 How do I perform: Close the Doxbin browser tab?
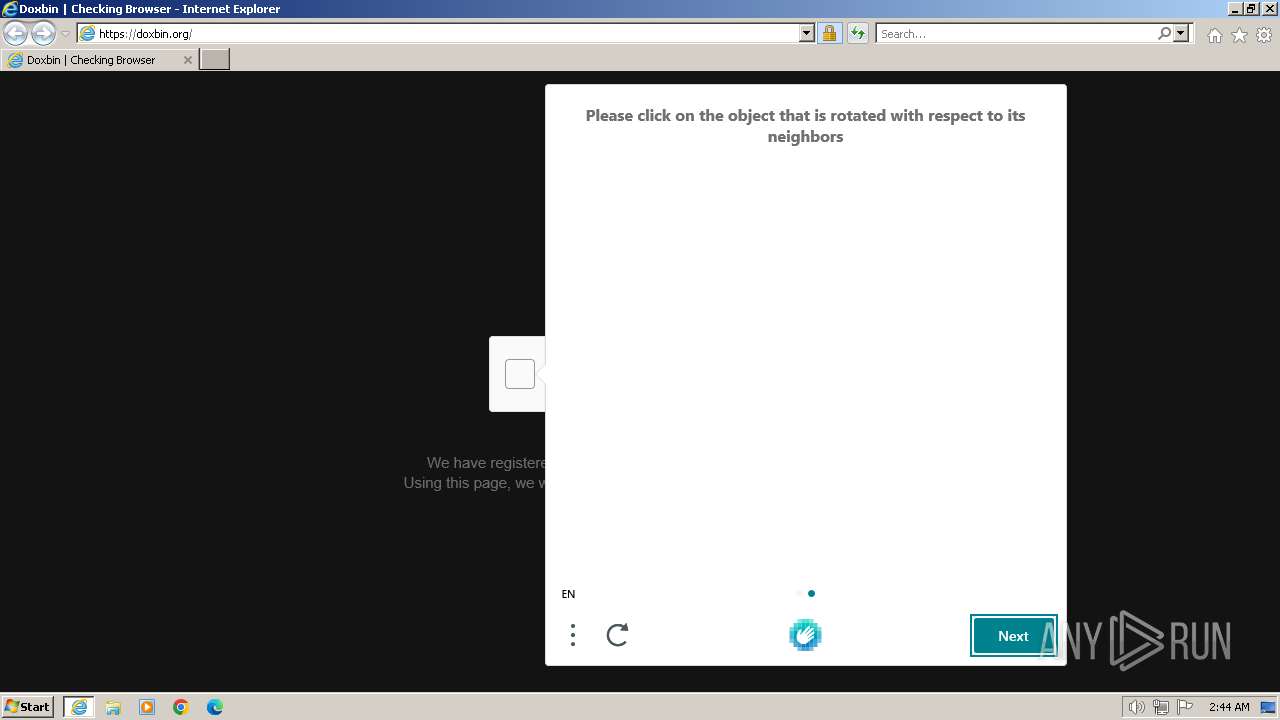click(187, 60)
